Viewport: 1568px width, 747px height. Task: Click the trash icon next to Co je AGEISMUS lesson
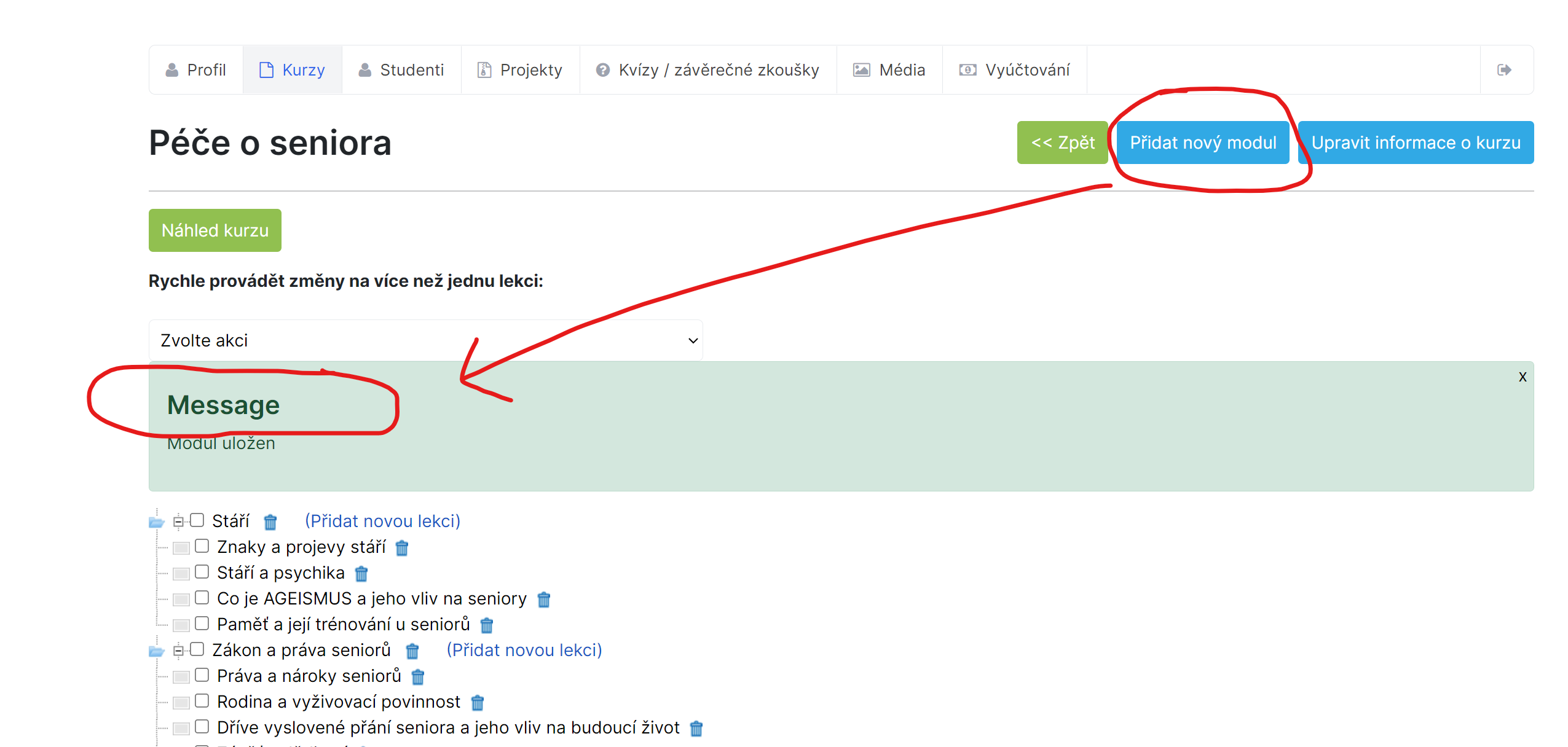click(x=544, y=600)
